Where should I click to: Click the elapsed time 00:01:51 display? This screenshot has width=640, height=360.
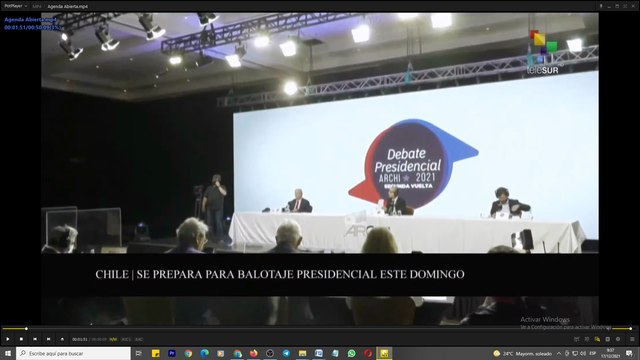click(x=80, y=339)
